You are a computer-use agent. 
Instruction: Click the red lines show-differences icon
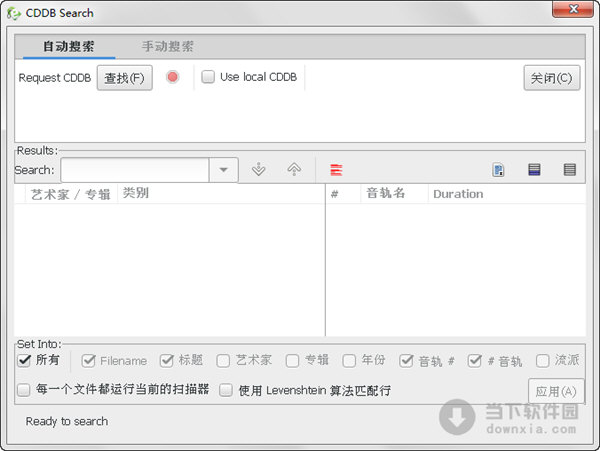click(x=336, y=169)
